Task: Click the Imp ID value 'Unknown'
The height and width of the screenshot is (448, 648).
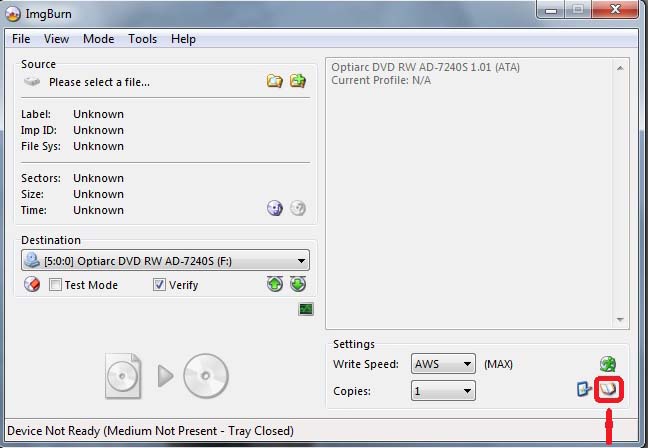Action: (98, 130)
